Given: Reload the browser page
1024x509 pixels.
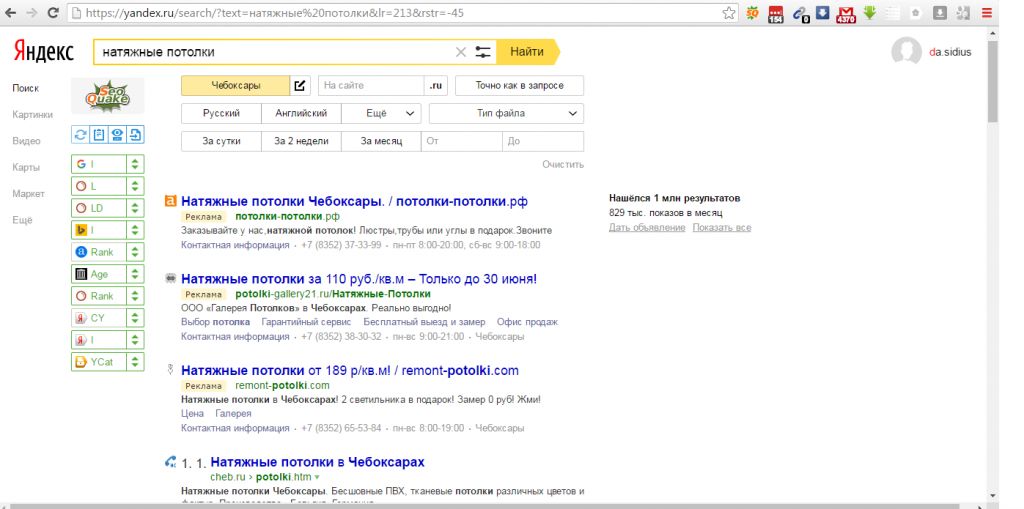Looking at the screenshot, I should pyautogui.click(x=53, y=14).
